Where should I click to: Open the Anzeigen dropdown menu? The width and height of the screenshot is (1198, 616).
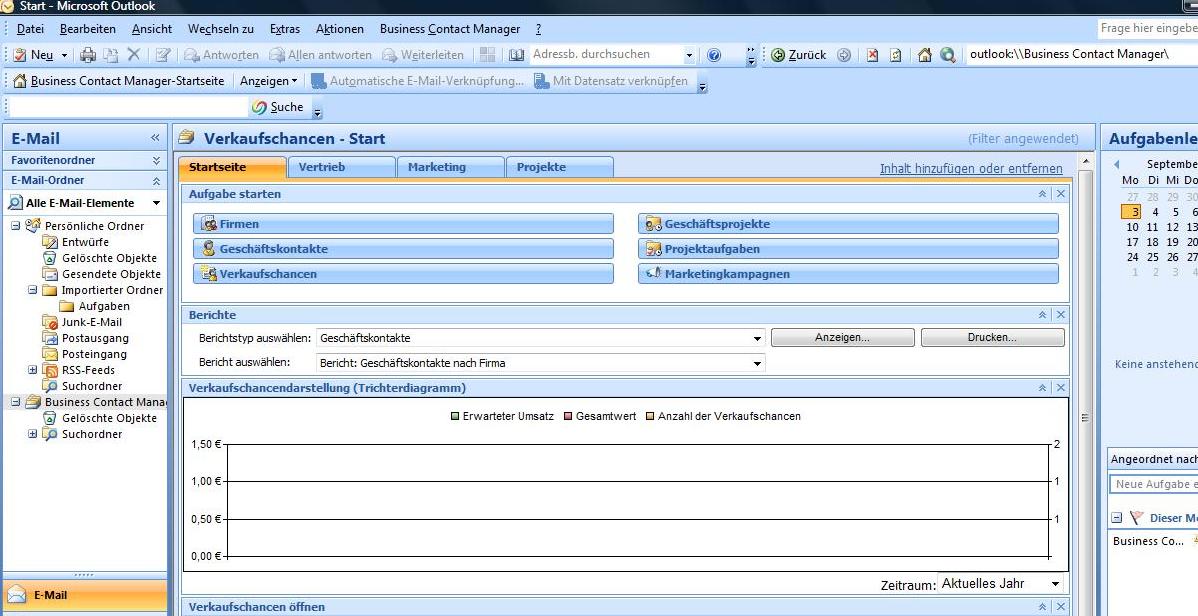268,81
